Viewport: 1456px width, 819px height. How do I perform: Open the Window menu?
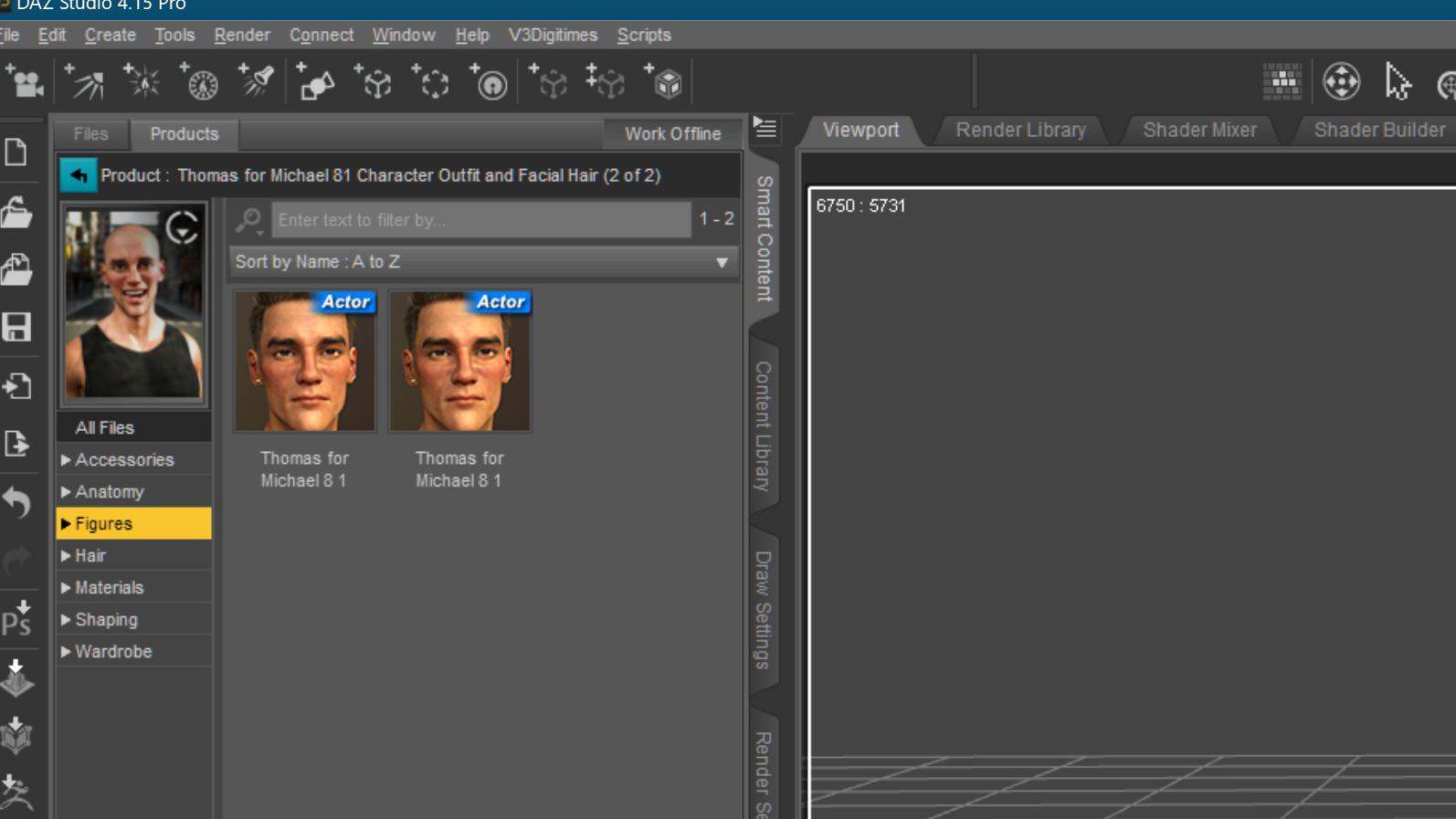pos(404,35)
